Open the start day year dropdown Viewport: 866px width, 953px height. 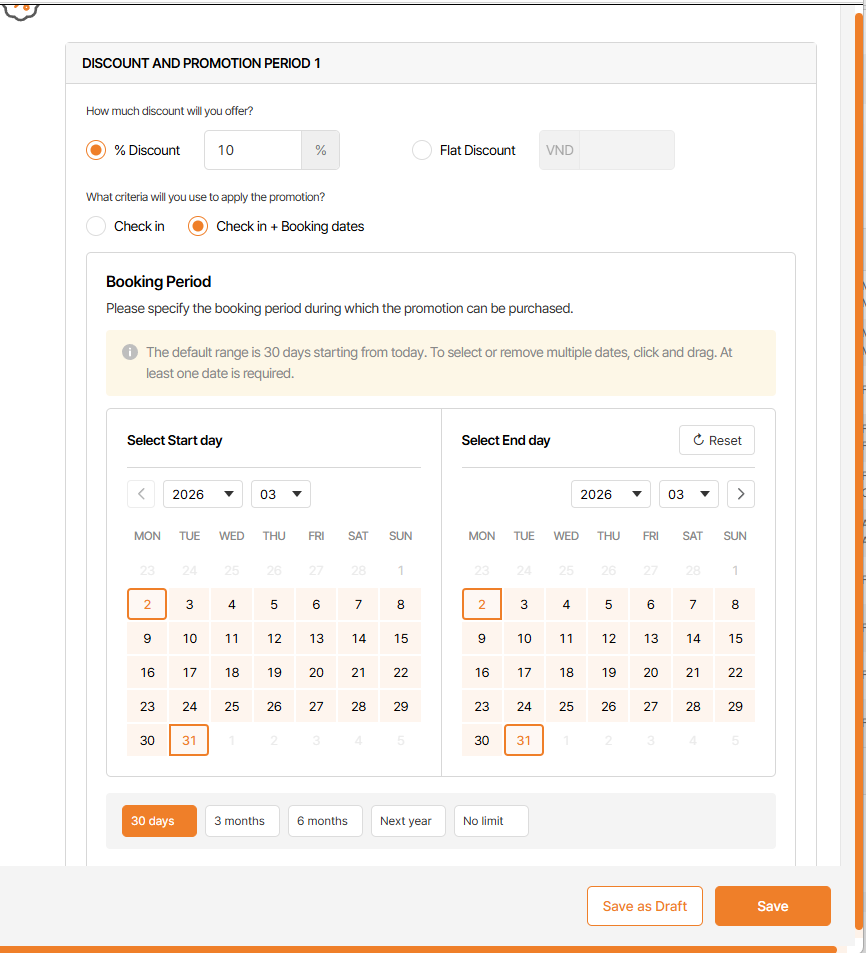[203, 494]
